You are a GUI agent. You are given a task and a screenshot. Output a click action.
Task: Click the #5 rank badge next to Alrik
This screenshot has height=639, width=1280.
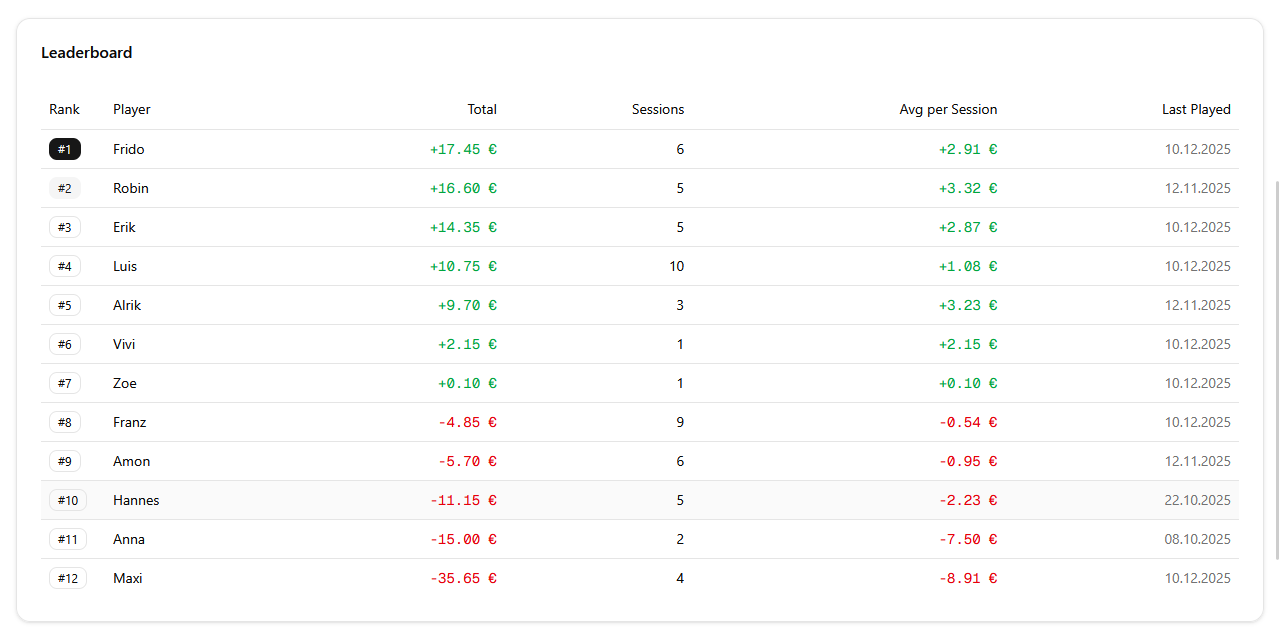64,305
